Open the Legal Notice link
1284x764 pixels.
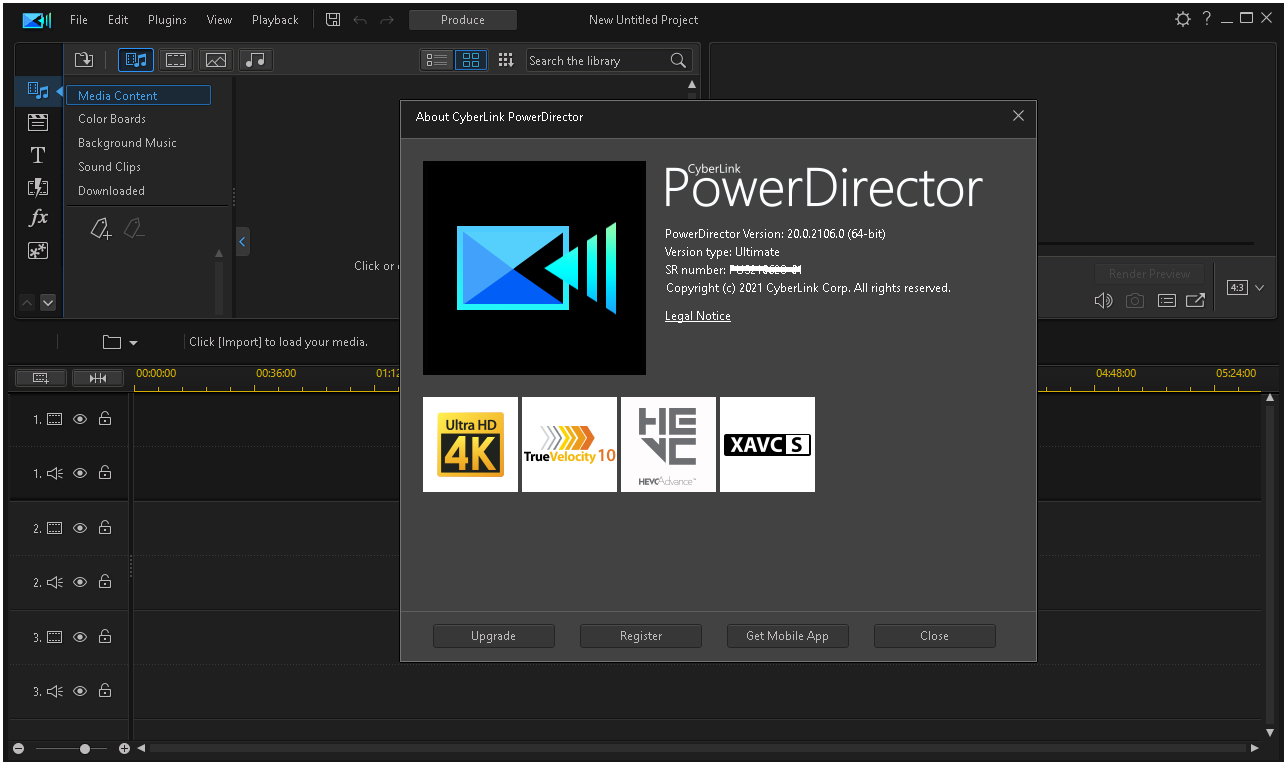point(698,316)
